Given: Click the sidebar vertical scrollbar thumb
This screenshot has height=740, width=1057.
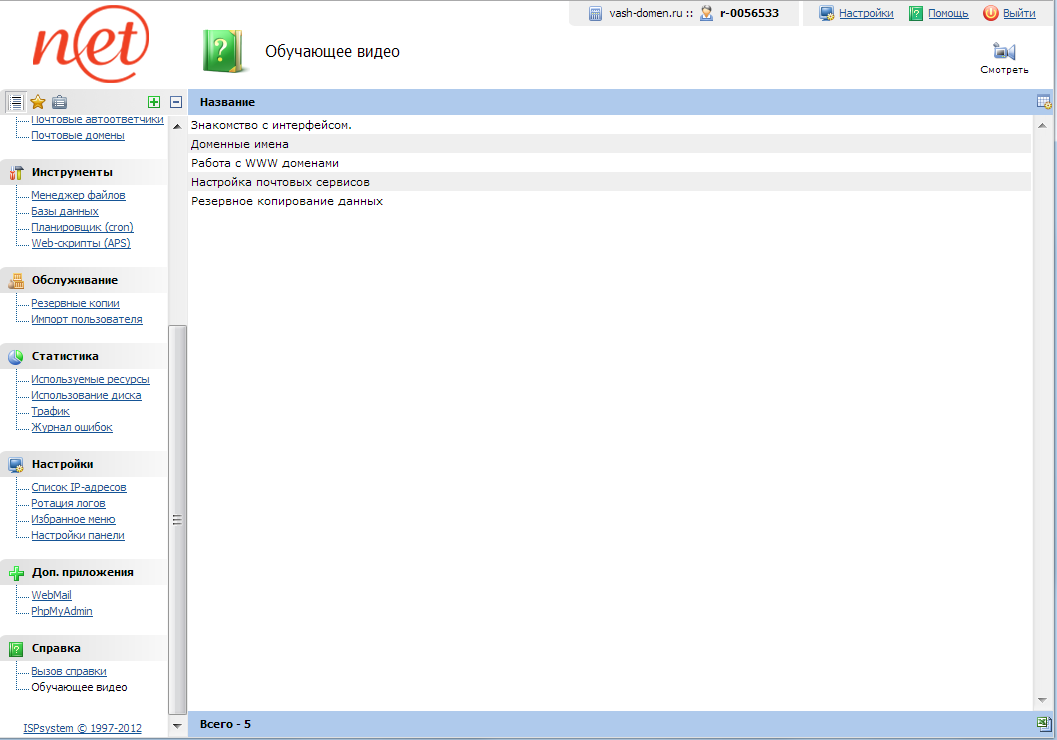Looking at the screenshot, I should click(177, 518).
